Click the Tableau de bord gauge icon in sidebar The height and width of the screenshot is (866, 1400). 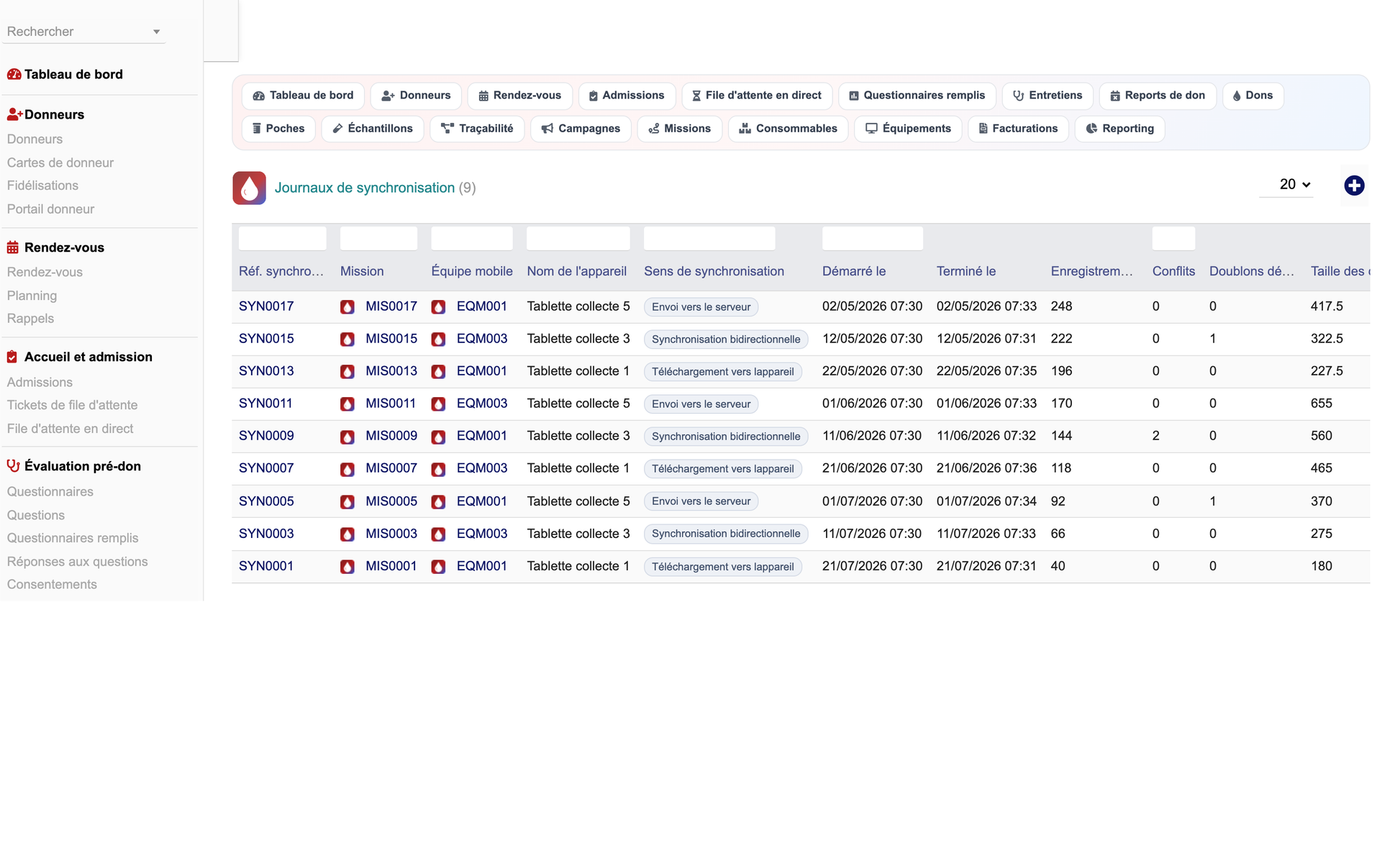point(14,74)
